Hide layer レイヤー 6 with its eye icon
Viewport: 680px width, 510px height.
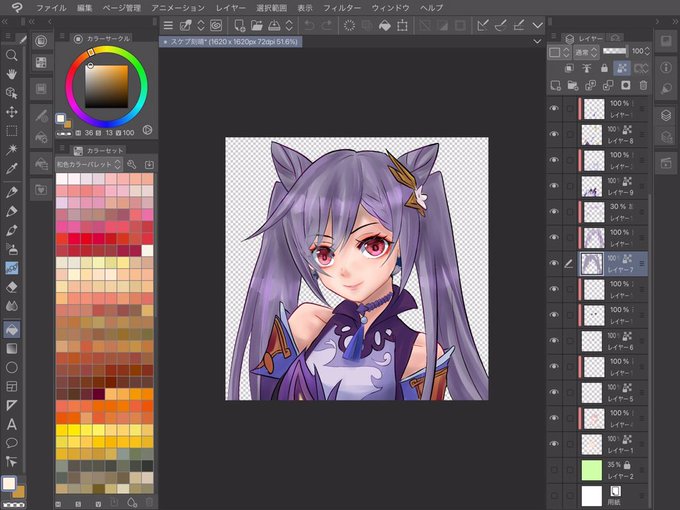554,340
